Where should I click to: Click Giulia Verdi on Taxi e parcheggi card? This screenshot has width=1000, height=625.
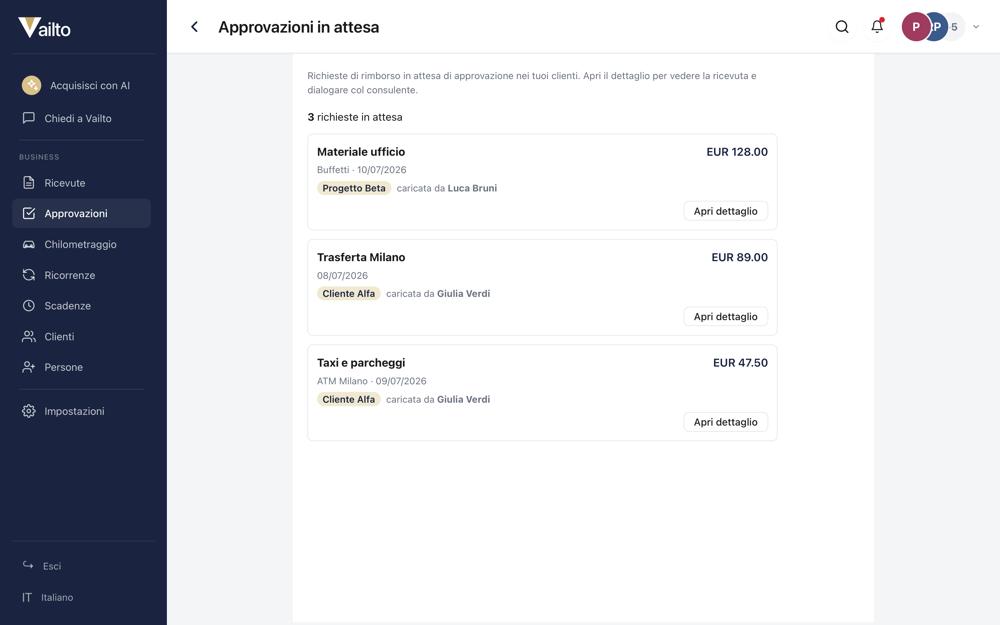(464, 399)
